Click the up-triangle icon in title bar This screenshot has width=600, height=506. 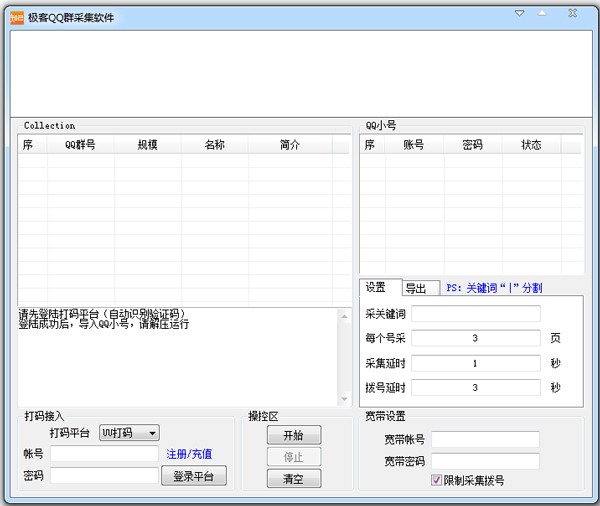click(543, 14)
